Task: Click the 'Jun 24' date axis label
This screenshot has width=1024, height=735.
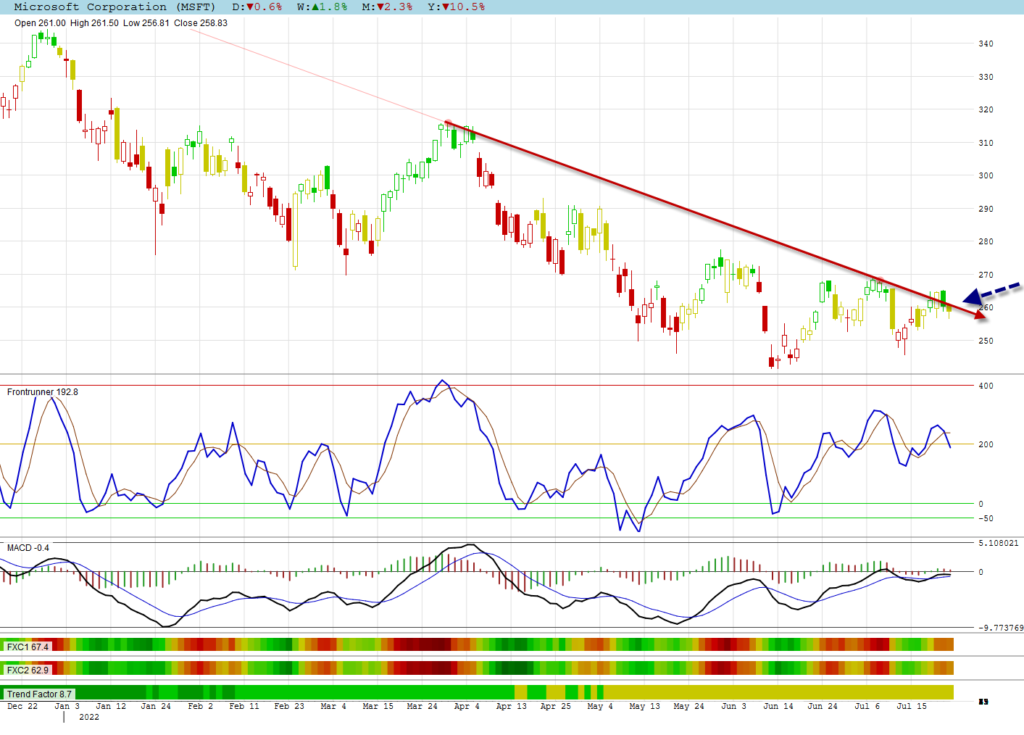Action: point(822,706)
